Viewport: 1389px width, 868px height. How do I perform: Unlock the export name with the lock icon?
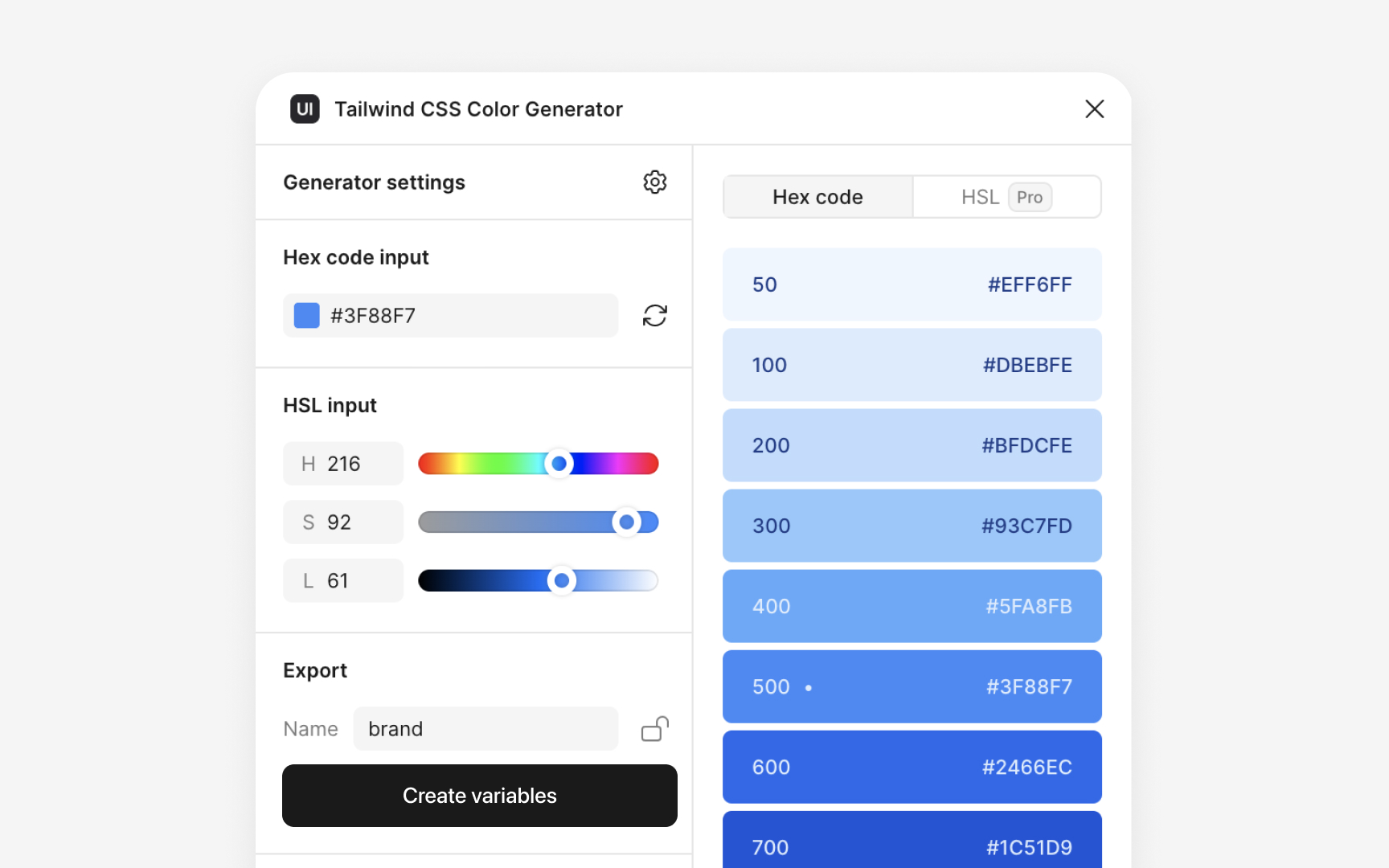(654, 729)
